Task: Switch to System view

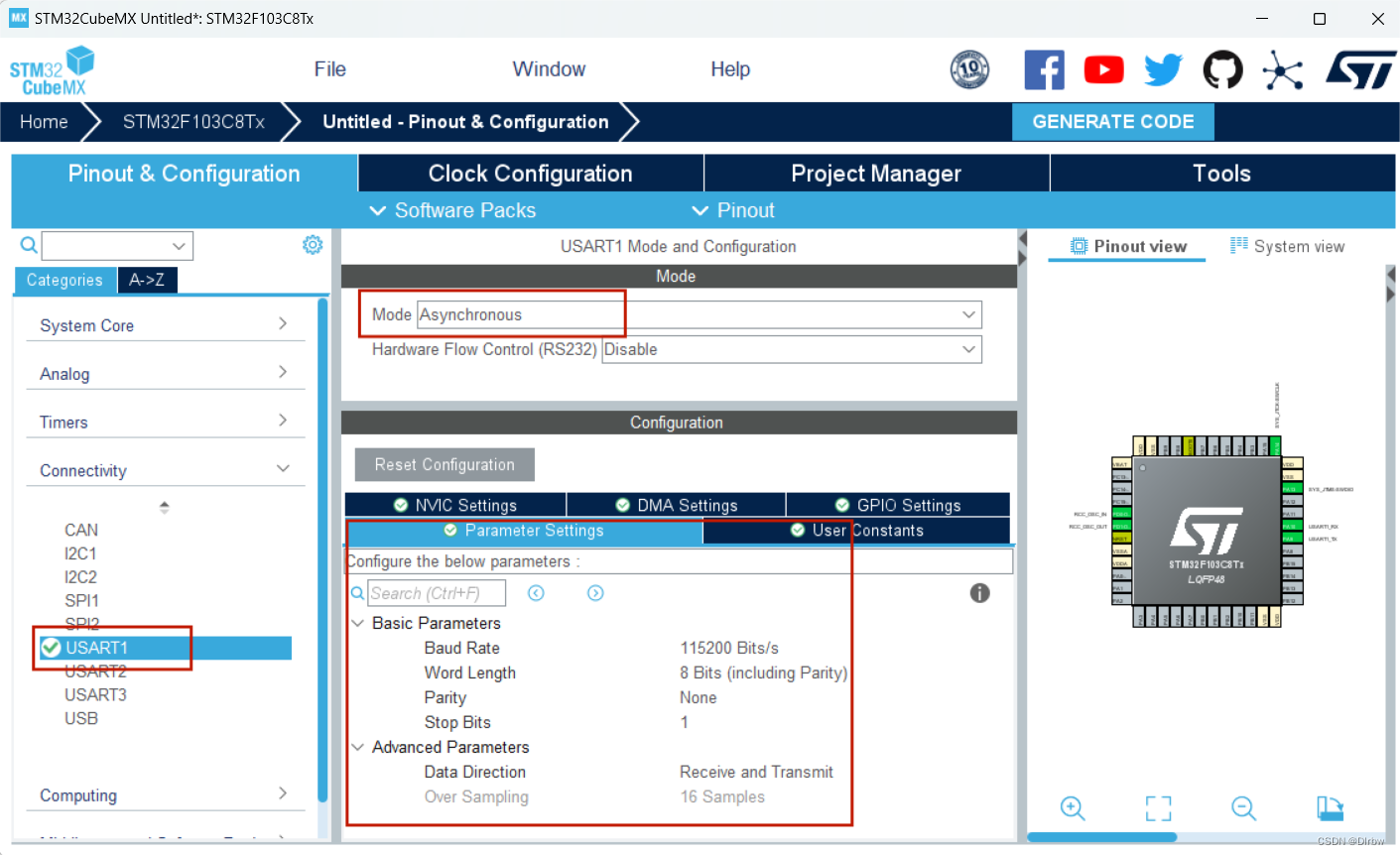Action: (x=1288, y=246)
